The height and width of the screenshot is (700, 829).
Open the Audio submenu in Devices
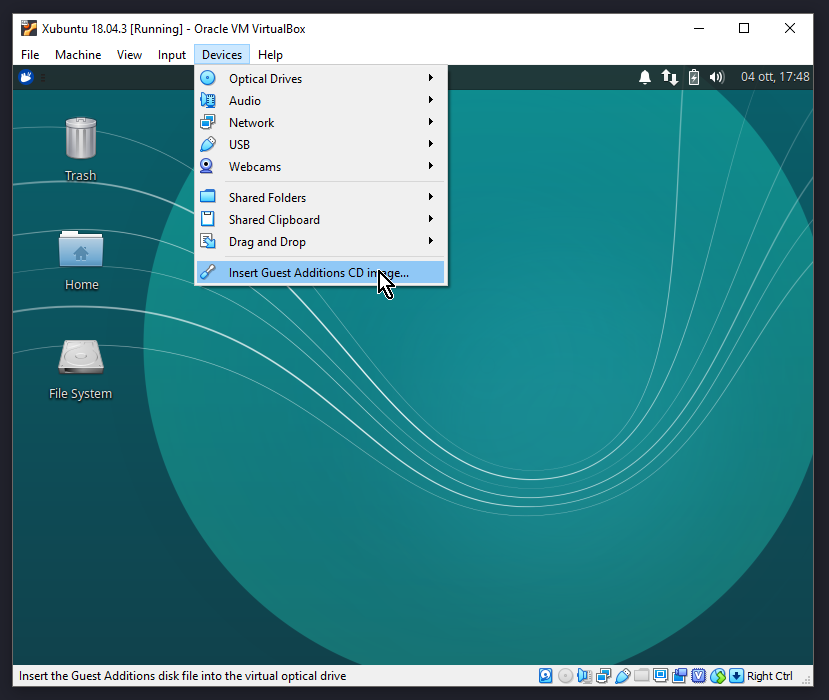point(321,100)
